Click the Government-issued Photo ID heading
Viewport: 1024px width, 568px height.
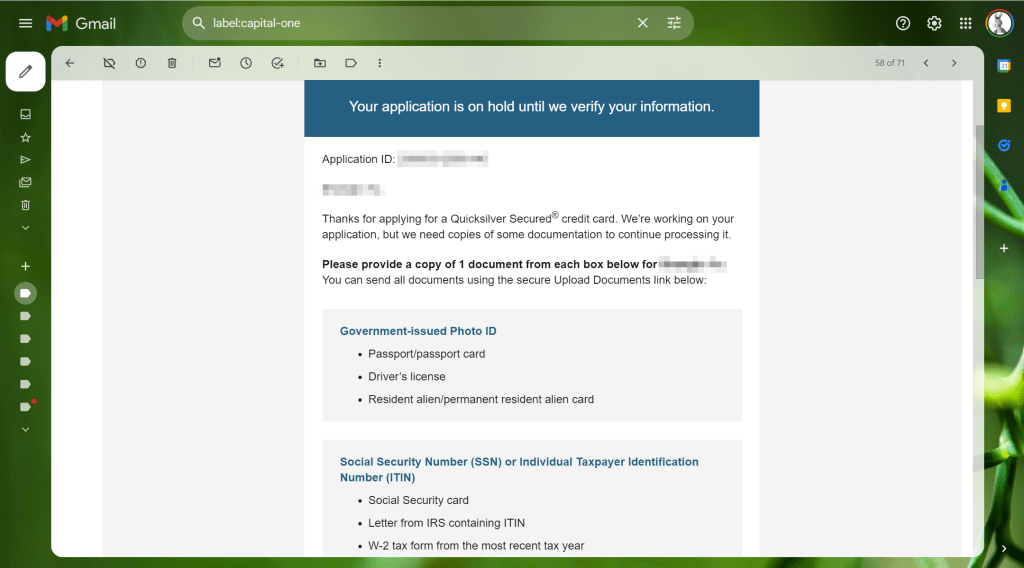click(418, 331)
